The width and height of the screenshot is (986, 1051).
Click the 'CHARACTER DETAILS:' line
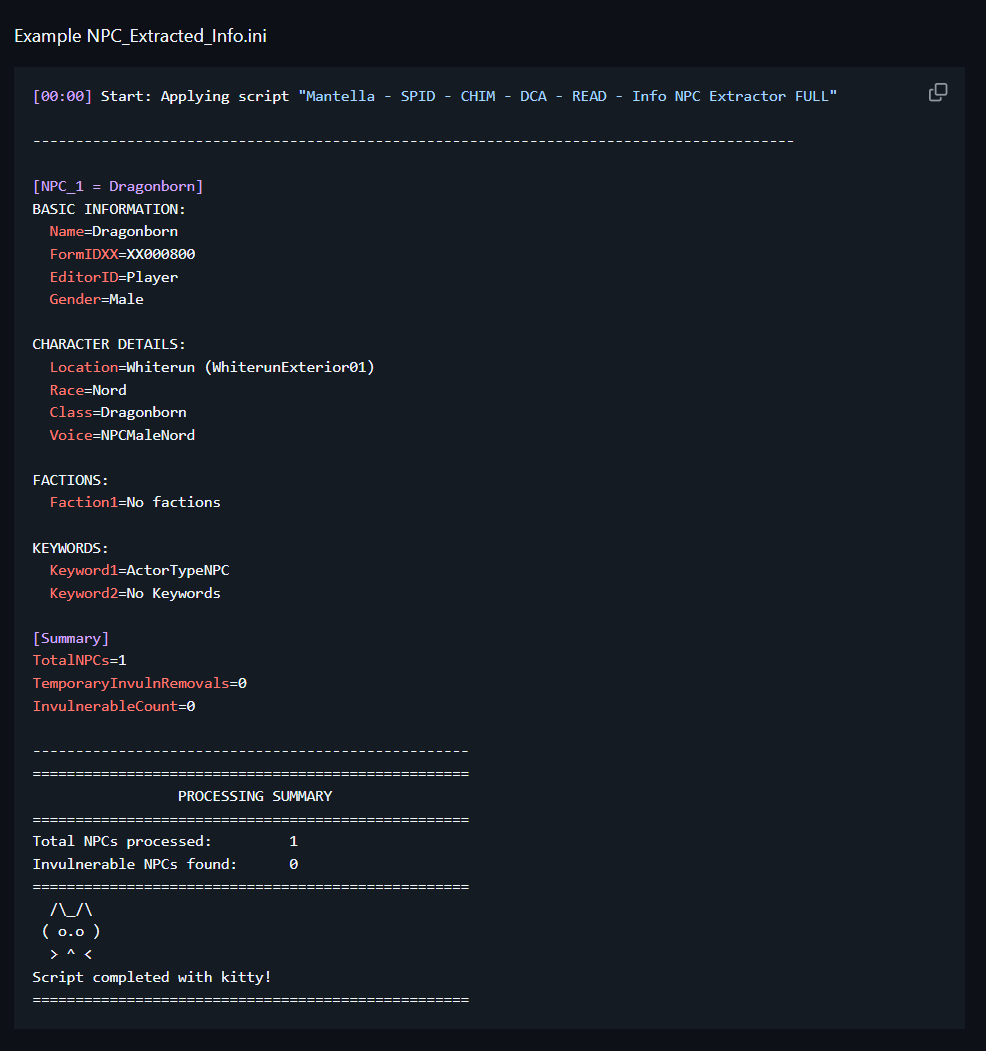point(109,344)
